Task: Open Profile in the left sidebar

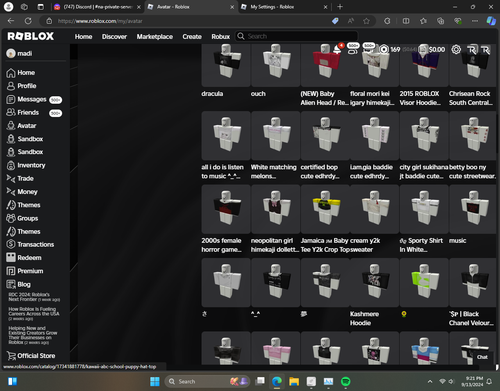Action: point(21,86)
